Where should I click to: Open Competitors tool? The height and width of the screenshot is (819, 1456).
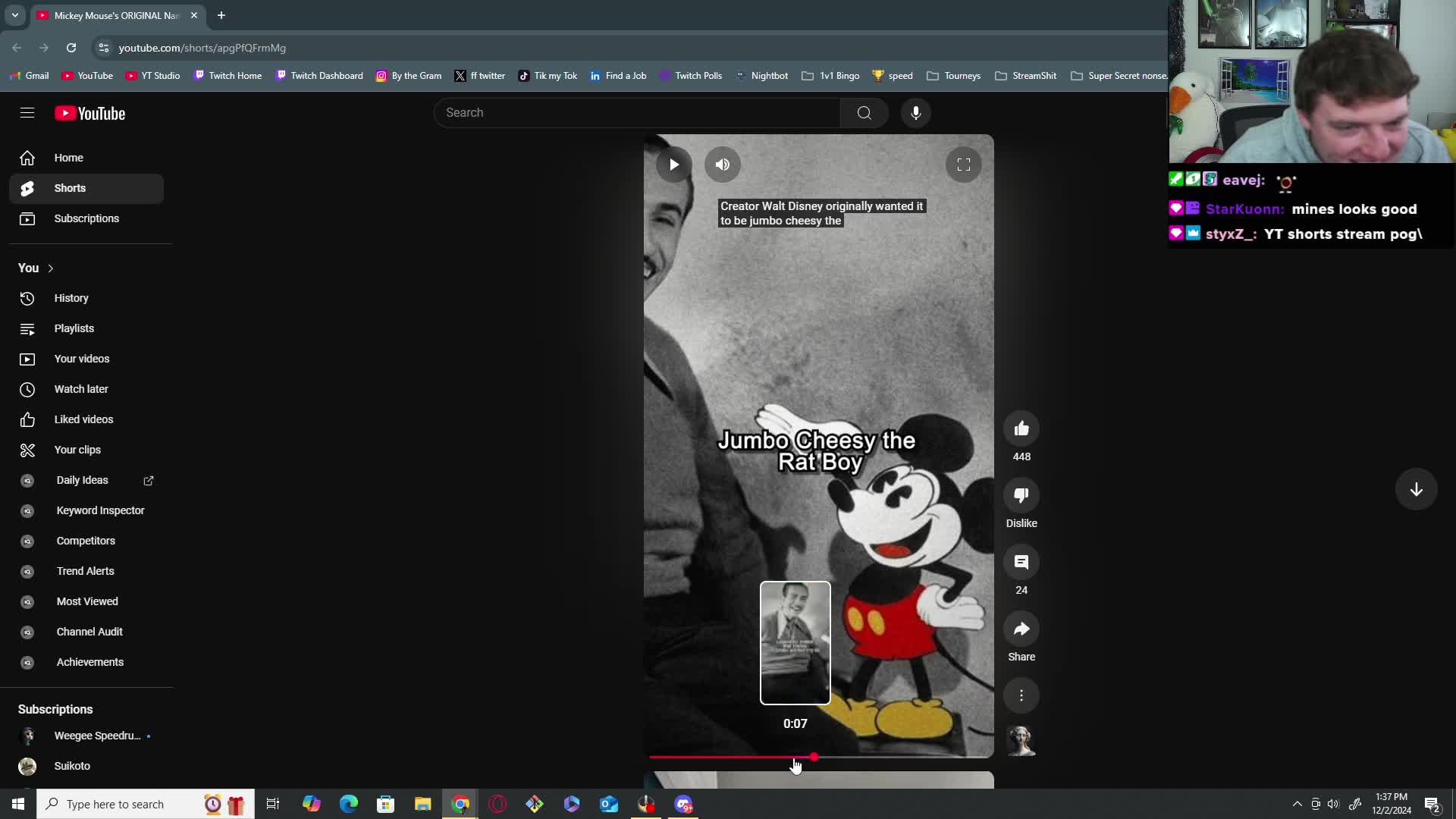pos(86,541)
